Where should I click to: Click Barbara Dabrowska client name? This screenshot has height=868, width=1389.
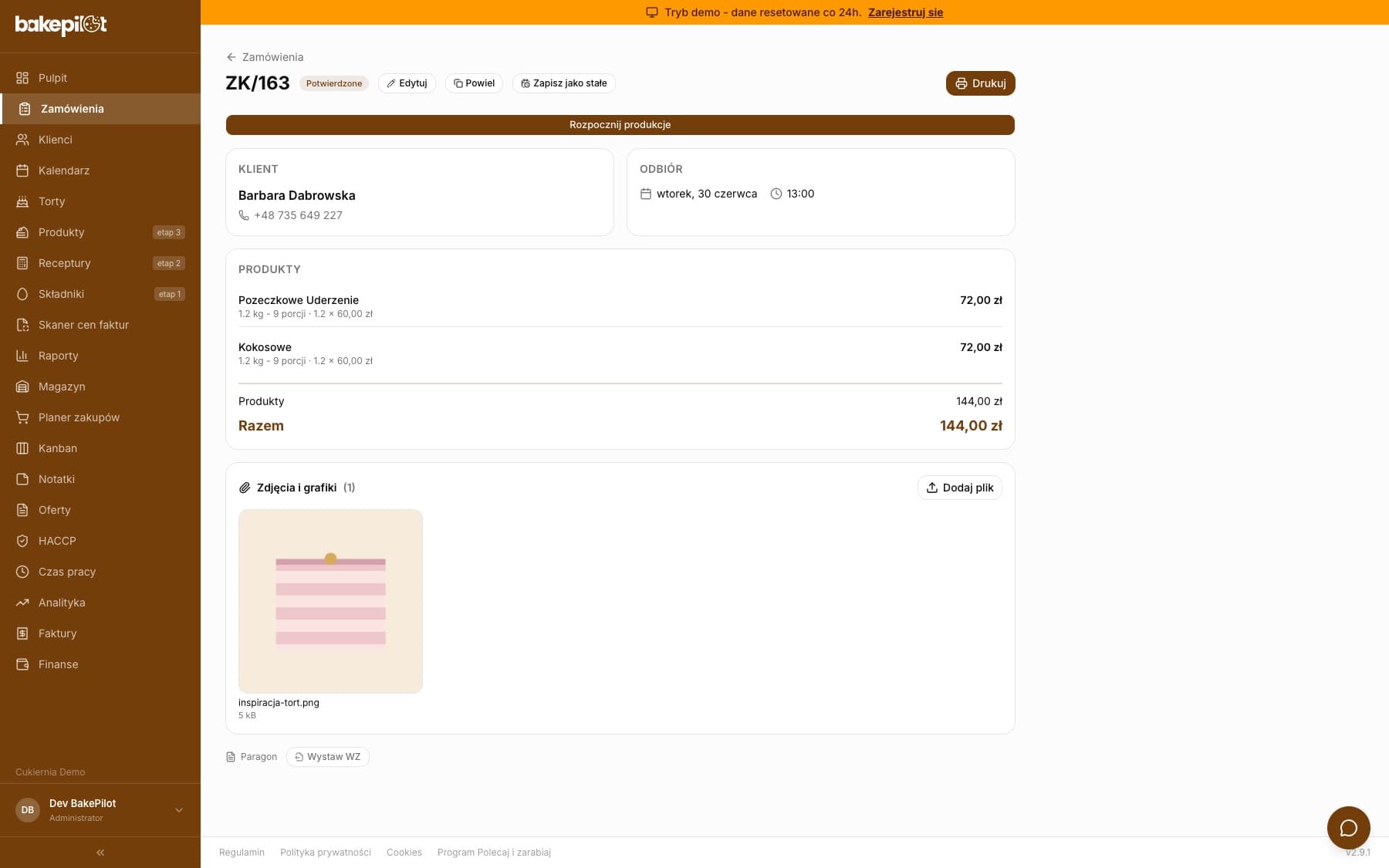pyautogui.click(x=297, y=195)
